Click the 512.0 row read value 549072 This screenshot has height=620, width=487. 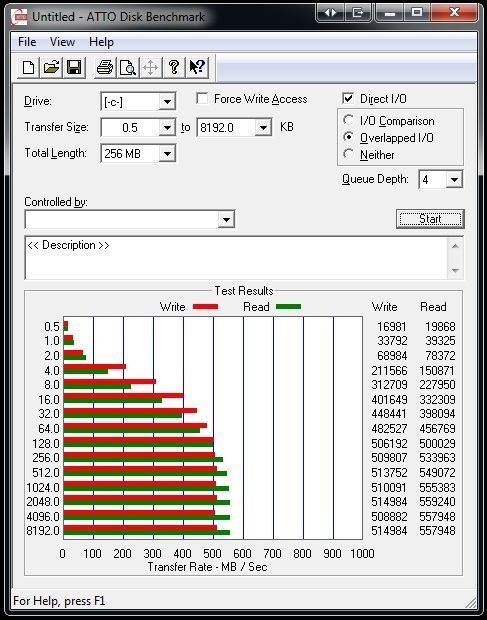(437, 473)
